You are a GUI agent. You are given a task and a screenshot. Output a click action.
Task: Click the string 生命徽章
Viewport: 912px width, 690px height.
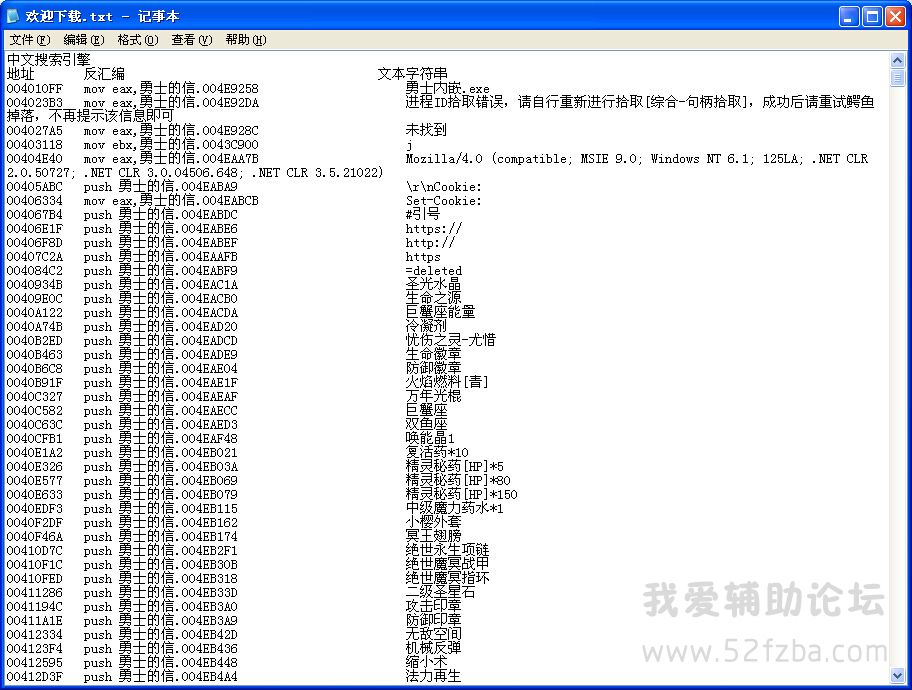pos(433,354)
